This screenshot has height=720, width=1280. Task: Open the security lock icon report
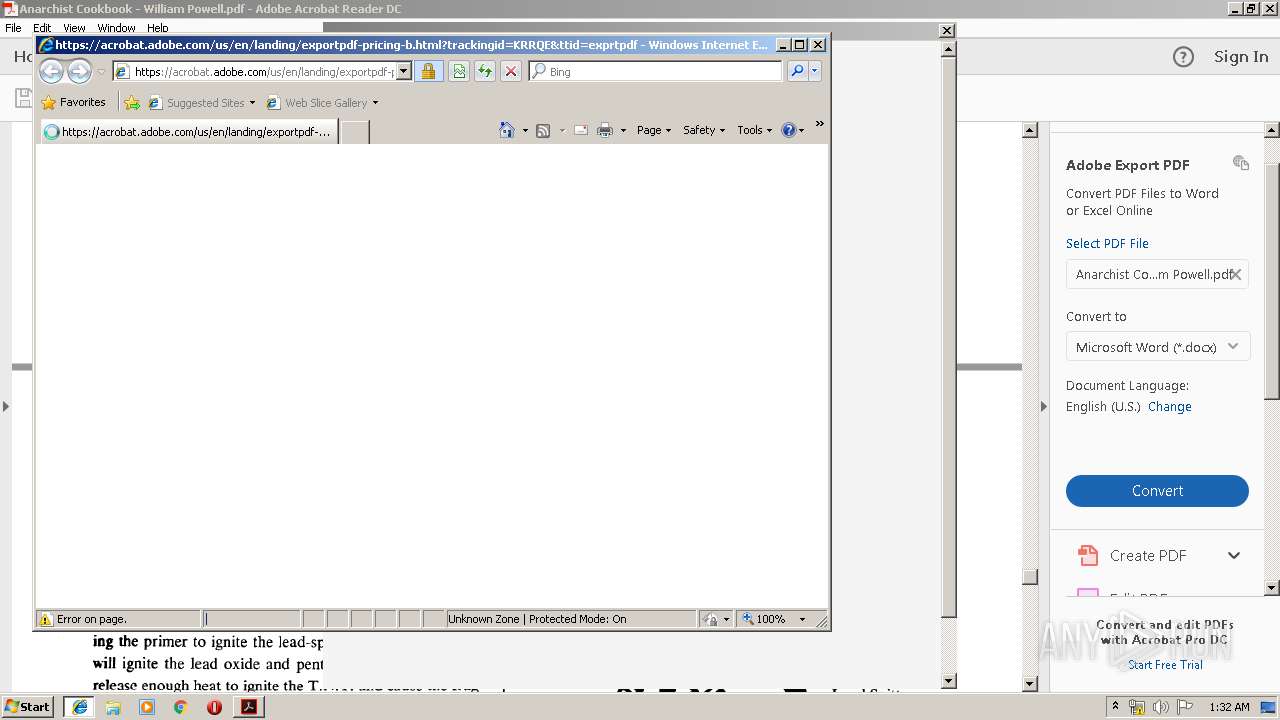[428, 71]
